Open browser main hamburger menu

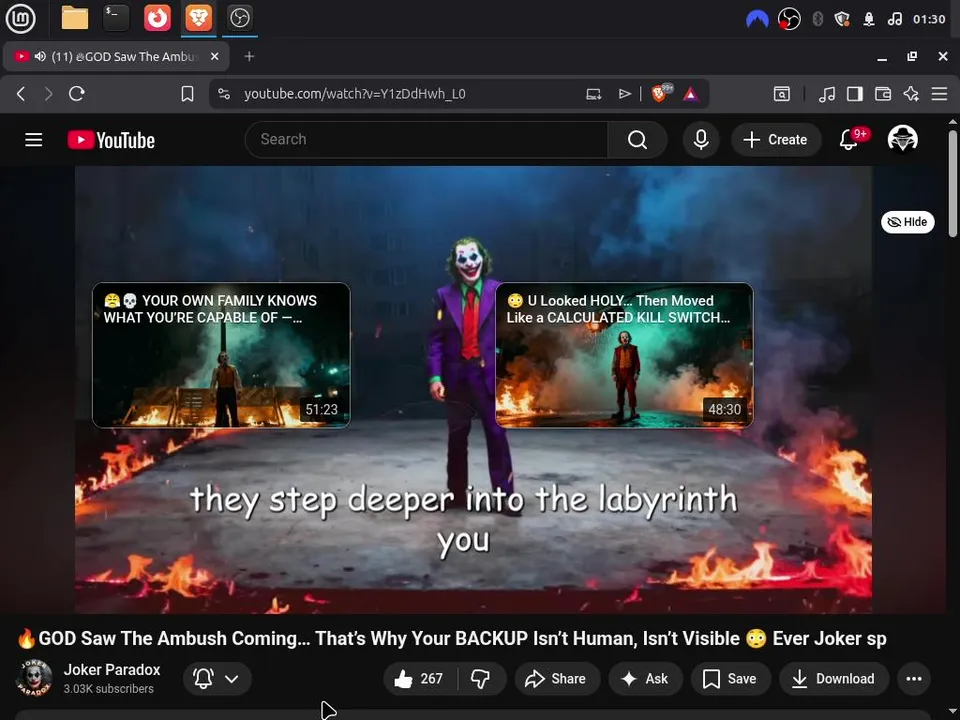click(939, 94)
